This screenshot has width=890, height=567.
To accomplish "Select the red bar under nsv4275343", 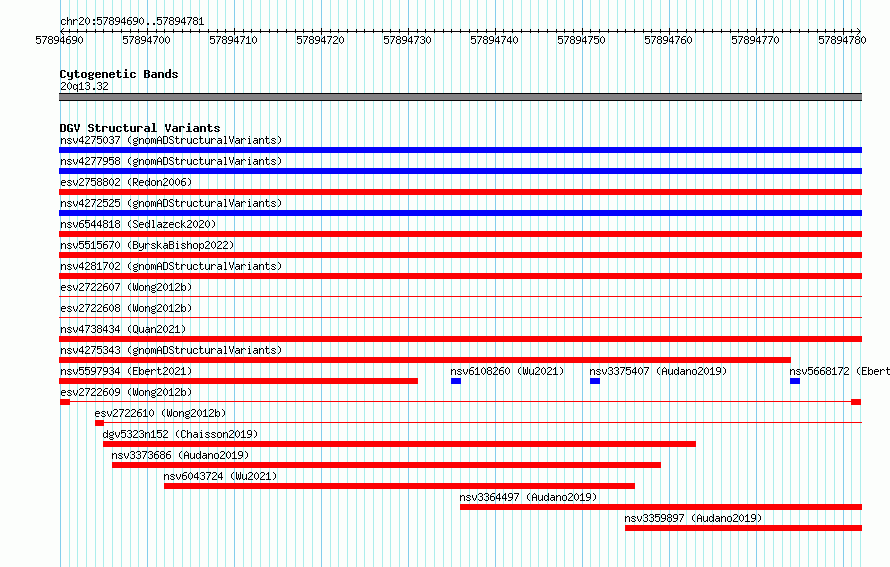I will (x=425, y=360).
